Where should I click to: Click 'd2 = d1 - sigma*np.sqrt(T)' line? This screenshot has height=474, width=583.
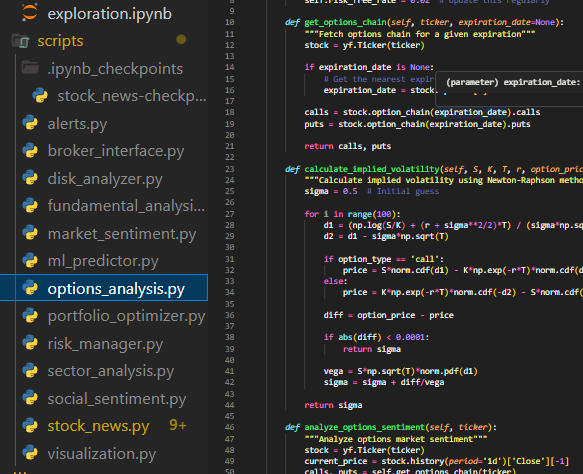(386, 236)
